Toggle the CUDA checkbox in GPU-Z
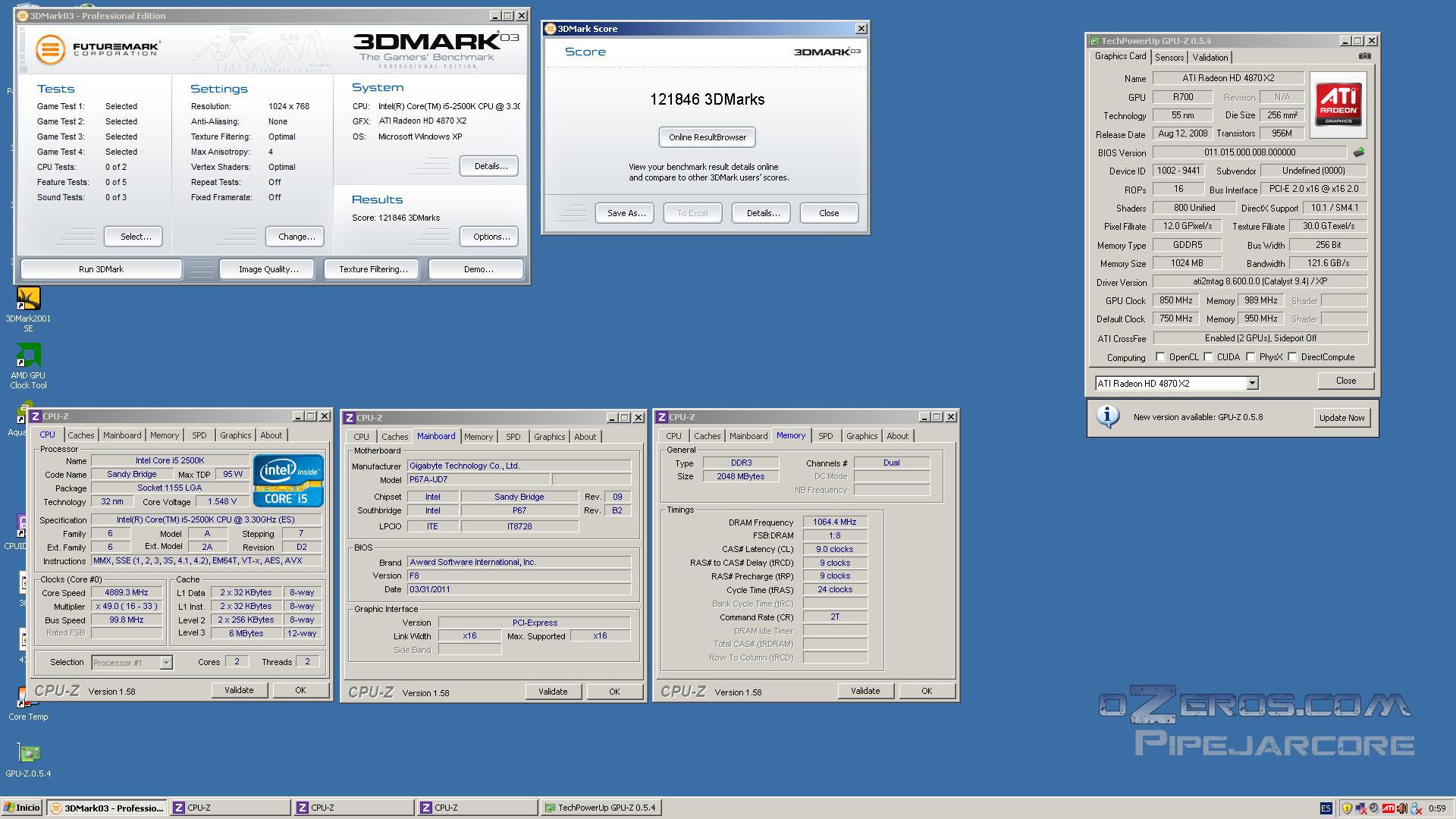1456x819 pixels. coord(1209,357)
